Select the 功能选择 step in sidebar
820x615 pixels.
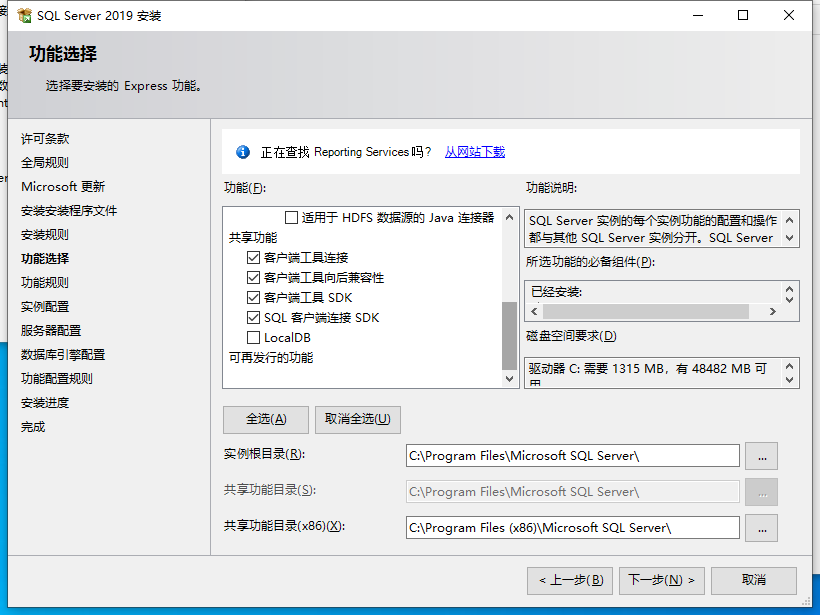tap(45, 259)
